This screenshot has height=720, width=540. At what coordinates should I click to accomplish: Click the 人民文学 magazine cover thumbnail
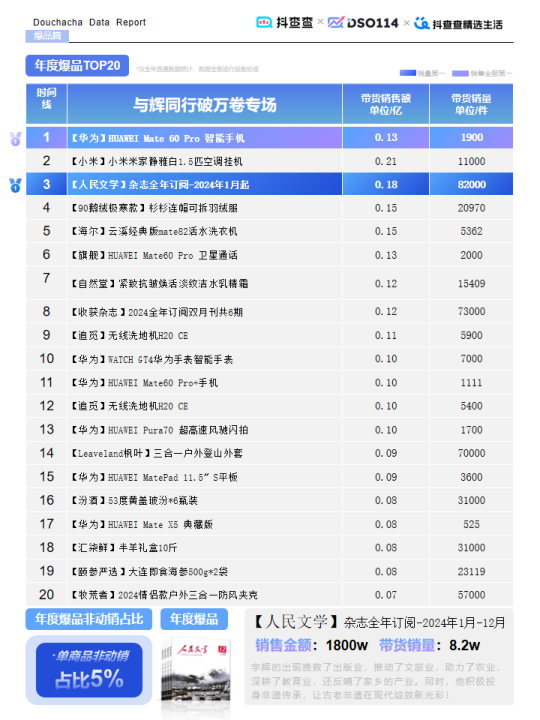pos(196,671)
